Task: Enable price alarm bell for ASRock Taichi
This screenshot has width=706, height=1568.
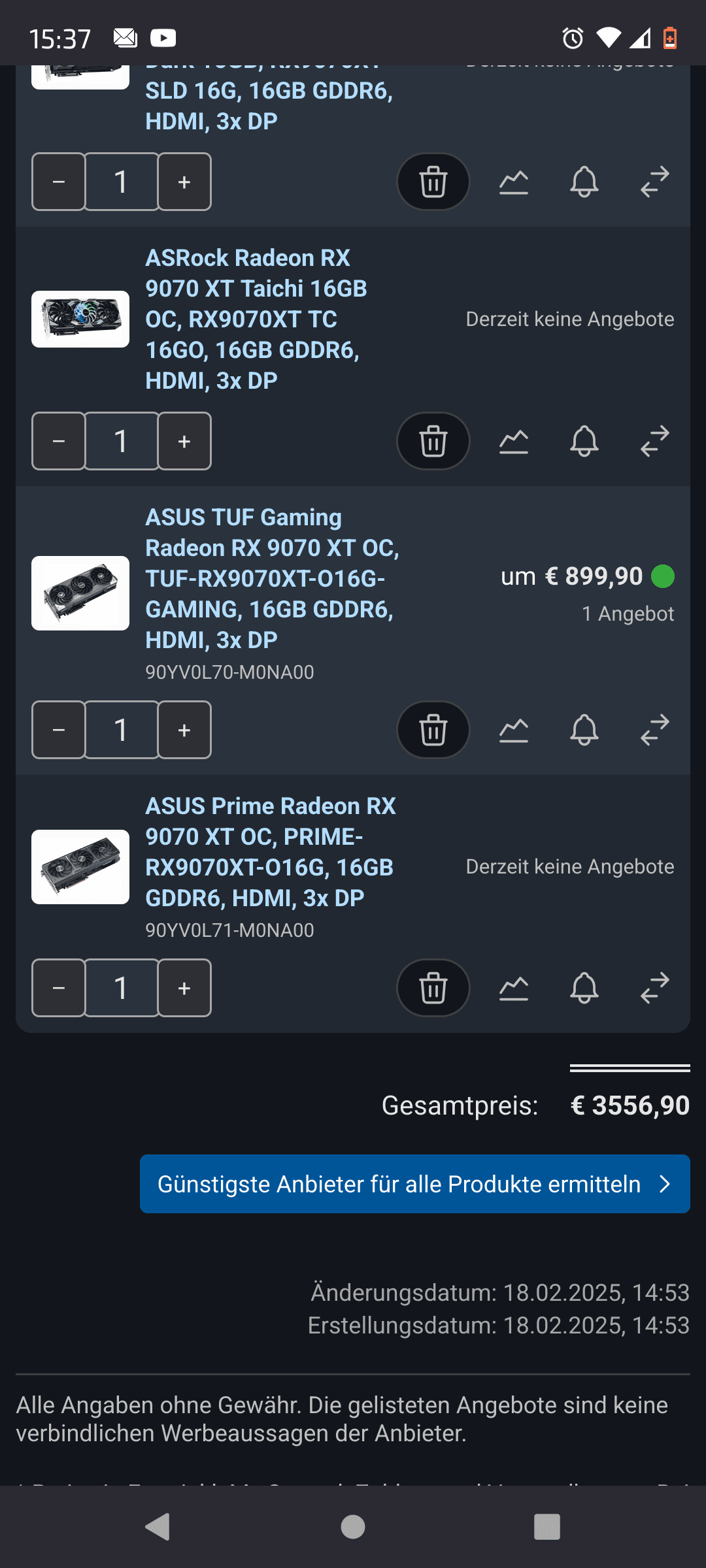Action: [x=584, y=441]
